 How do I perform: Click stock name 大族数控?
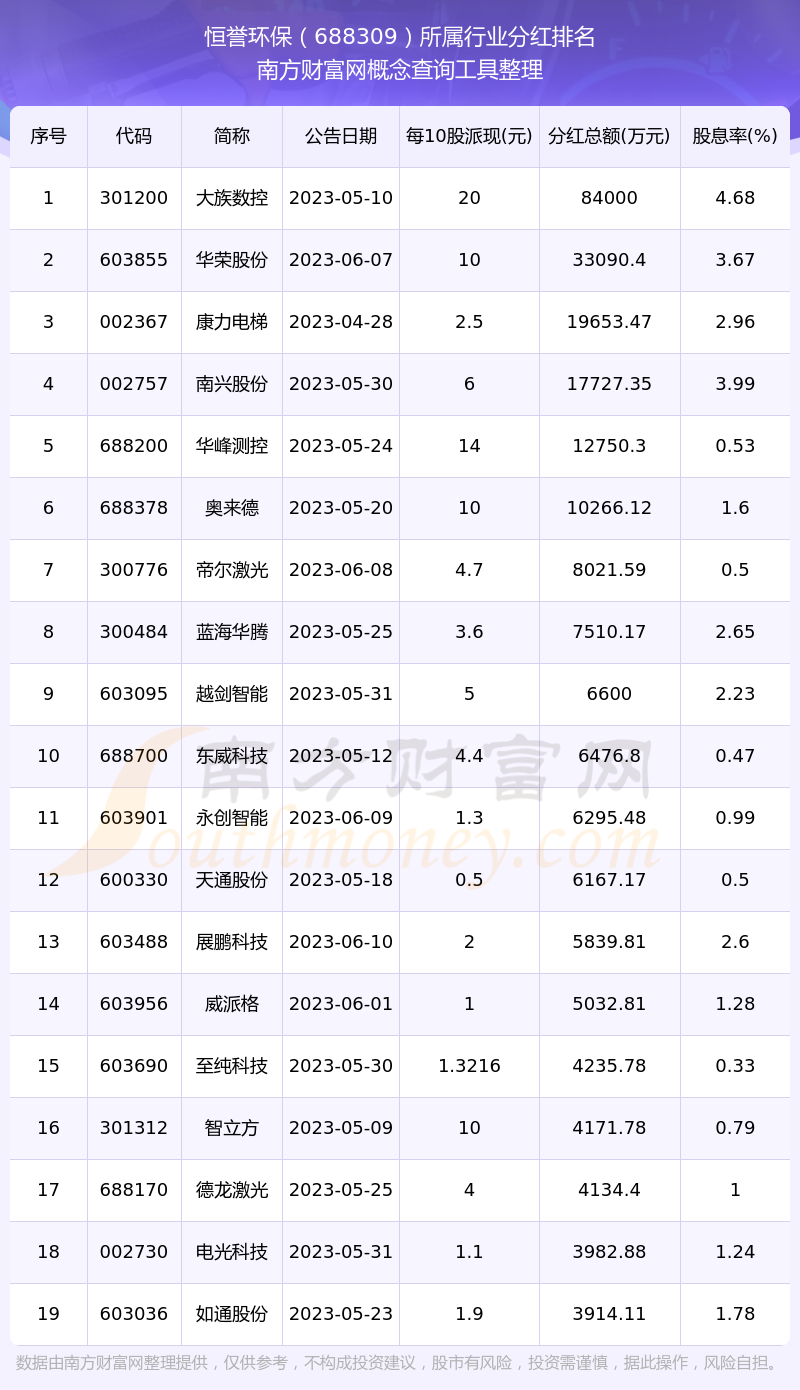pos(232,198)
